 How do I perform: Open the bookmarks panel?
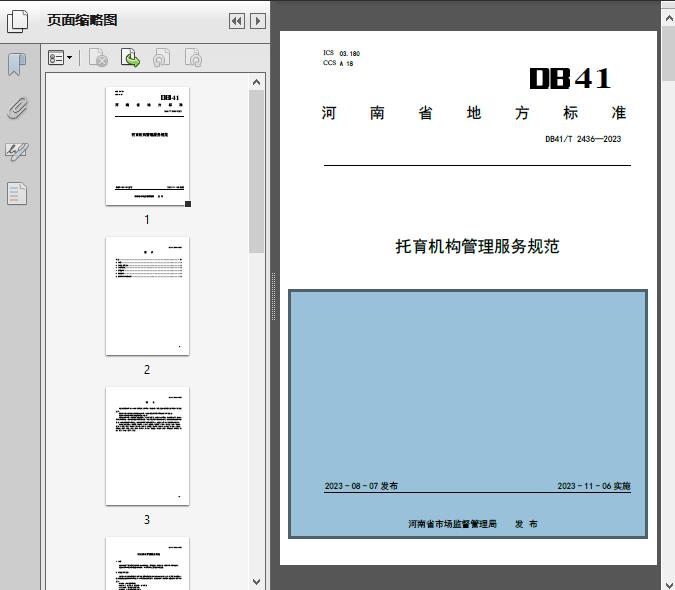[17, 65]
